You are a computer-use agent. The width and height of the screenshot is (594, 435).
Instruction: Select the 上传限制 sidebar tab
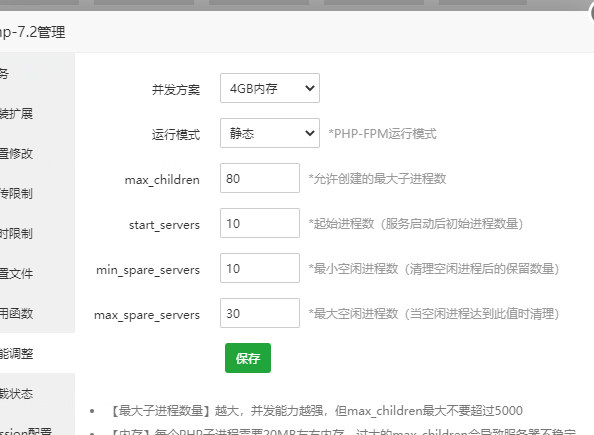[37, 193]
